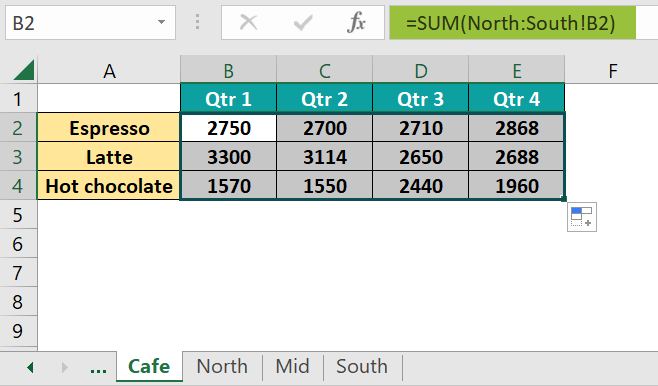658x386 pixels.
Task: Click the cell containing 2688
Action: pos(517,156)
